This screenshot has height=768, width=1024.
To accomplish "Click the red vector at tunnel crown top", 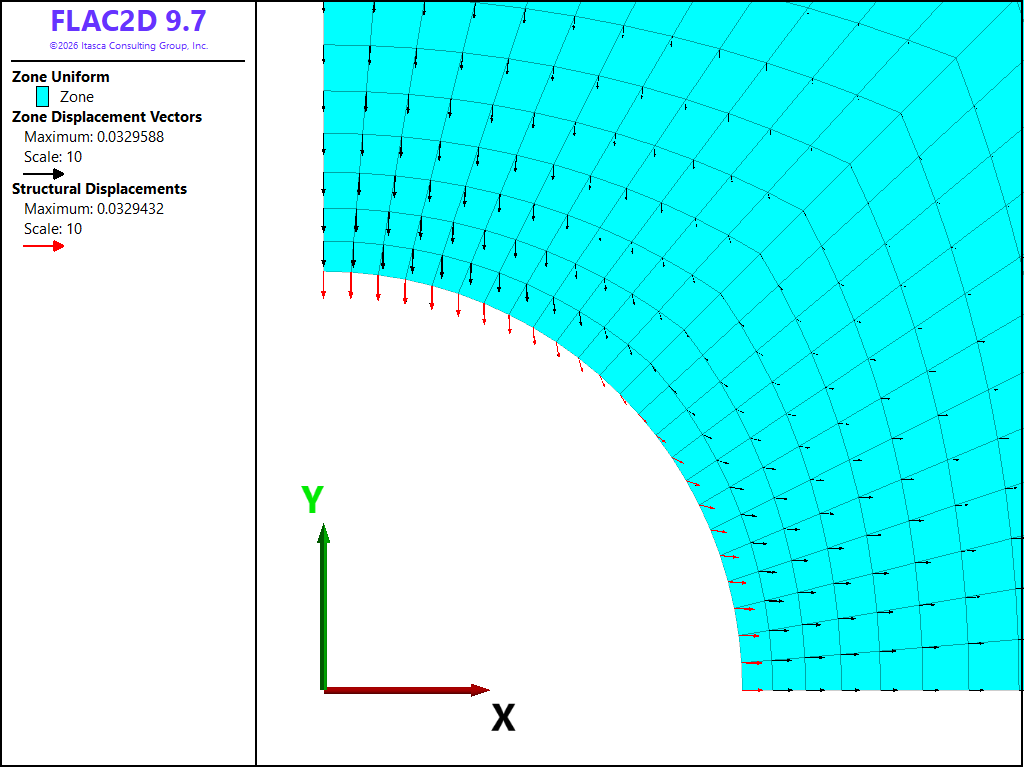I will point(323,285).
